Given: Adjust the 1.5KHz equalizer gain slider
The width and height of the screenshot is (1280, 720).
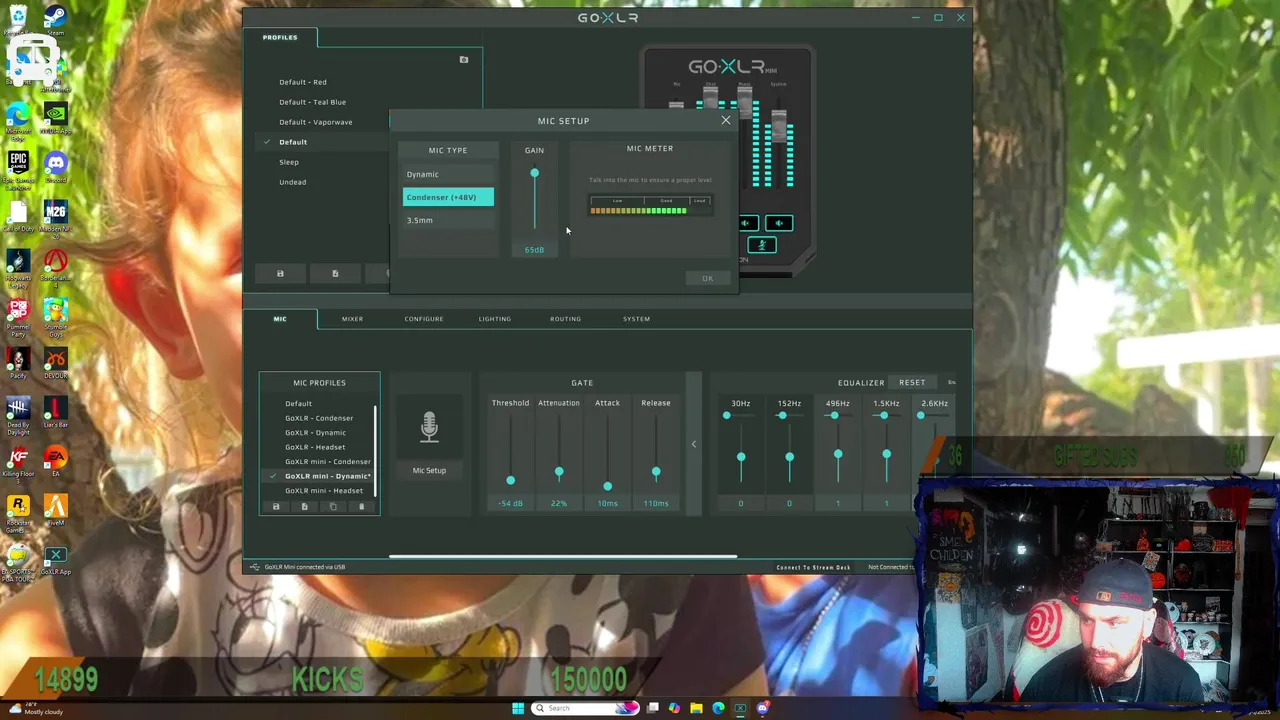Looking at the screenshot, I should [886, 455].
